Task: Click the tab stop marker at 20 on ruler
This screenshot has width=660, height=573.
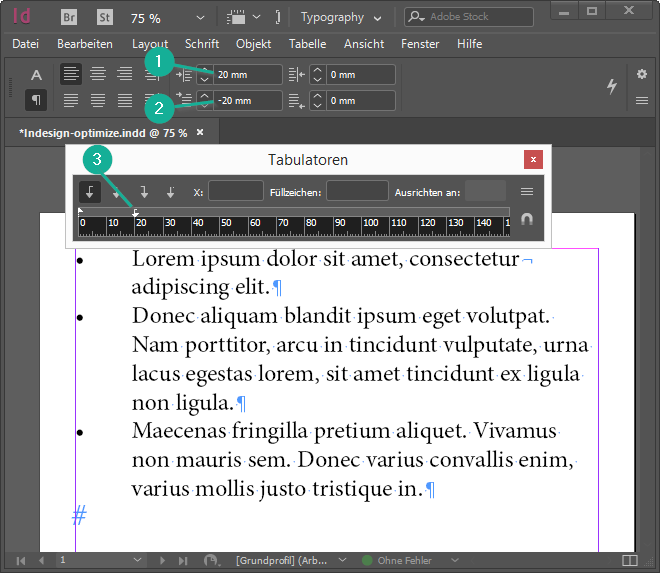Action: click(136, 212)
